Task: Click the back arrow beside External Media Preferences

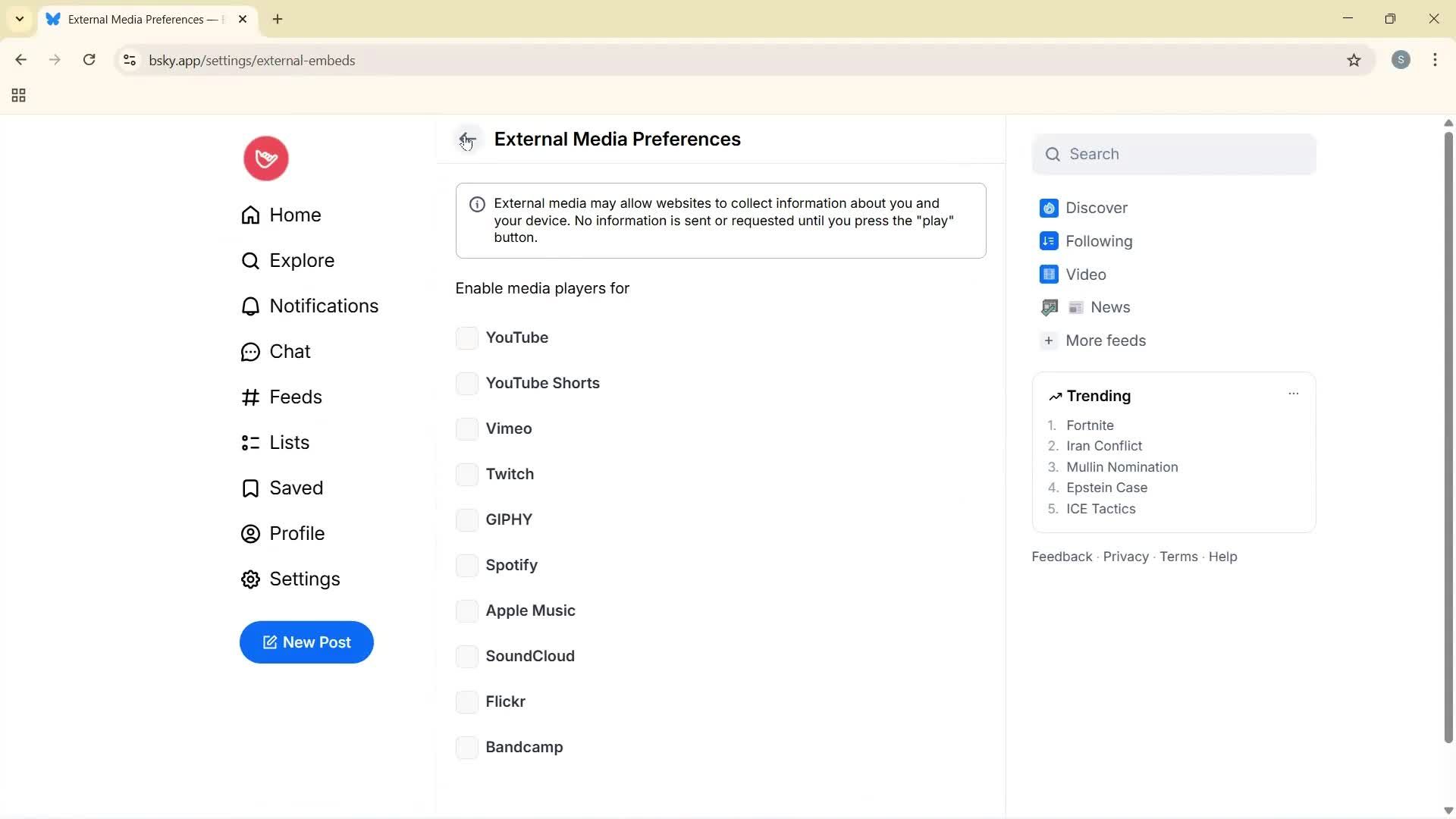Action: (x=467, y=139)
